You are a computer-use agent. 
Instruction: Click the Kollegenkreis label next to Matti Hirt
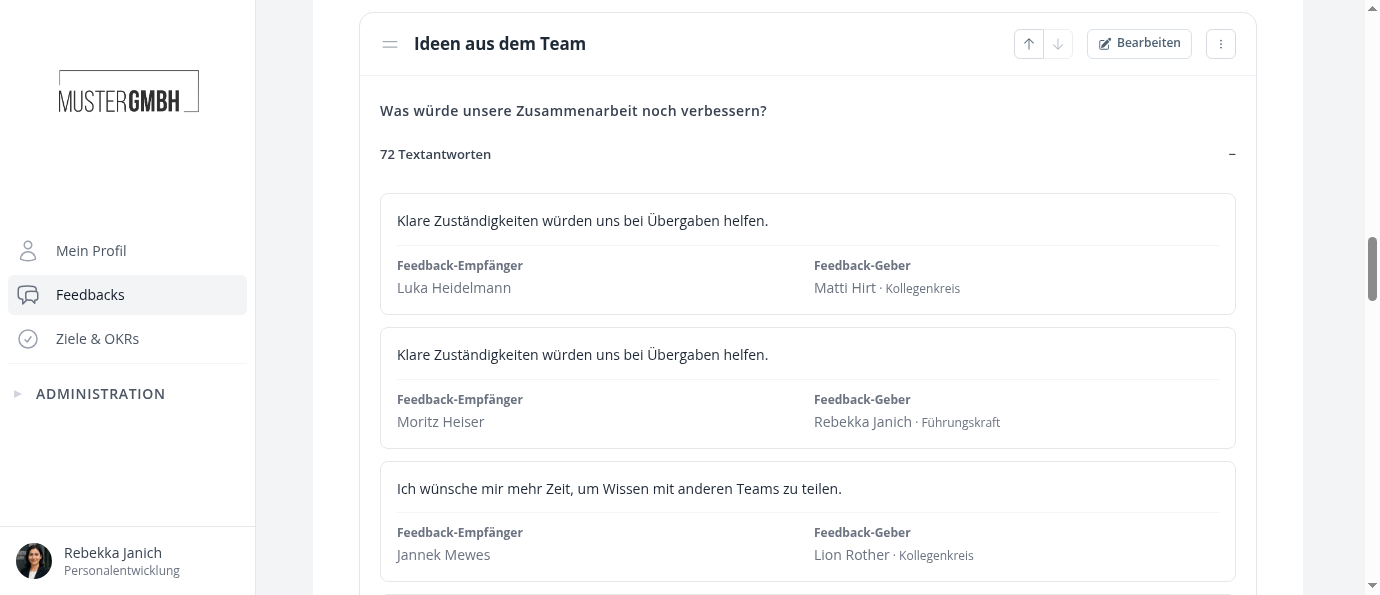pos(922,289)
